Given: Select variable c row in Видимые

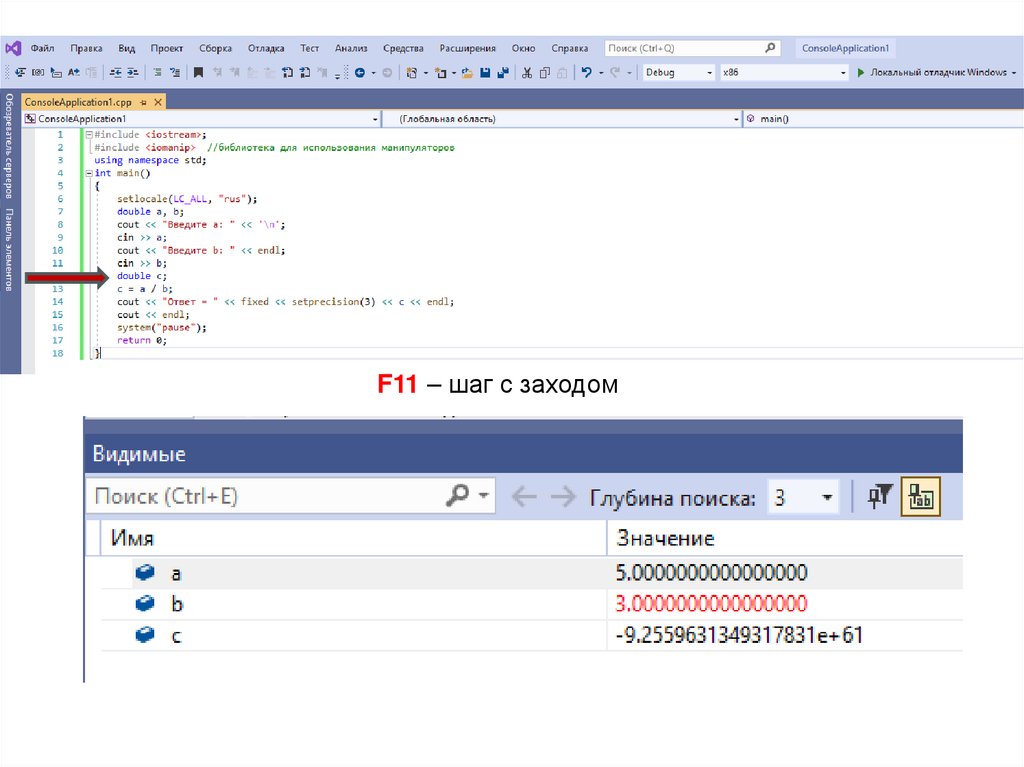Looking at the screenshot, I should 176,635.
